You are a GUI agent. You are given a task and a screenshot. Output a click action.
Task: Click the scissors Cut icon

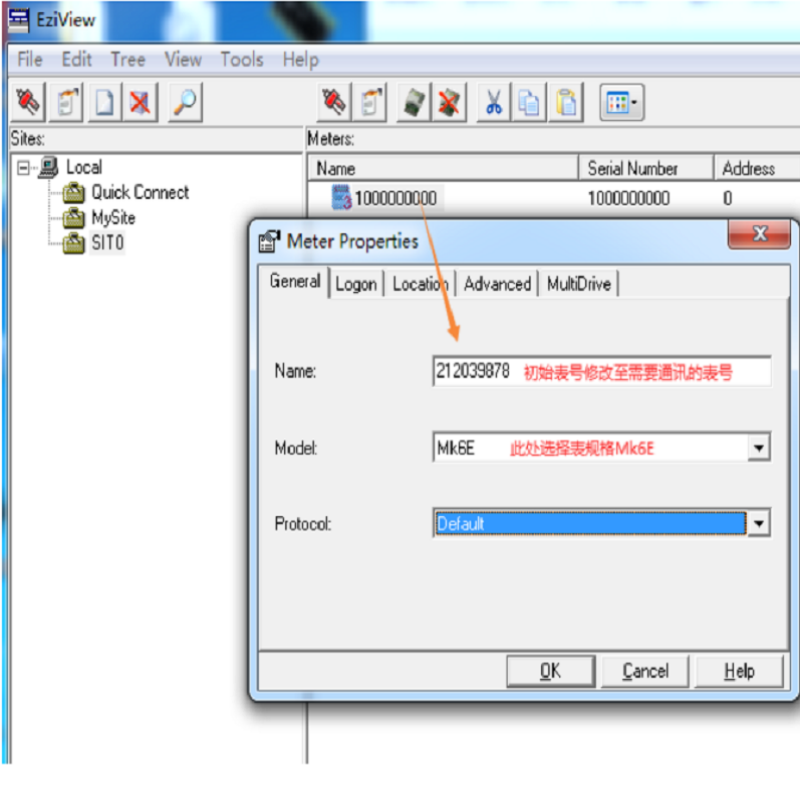[x=493, y=103]
